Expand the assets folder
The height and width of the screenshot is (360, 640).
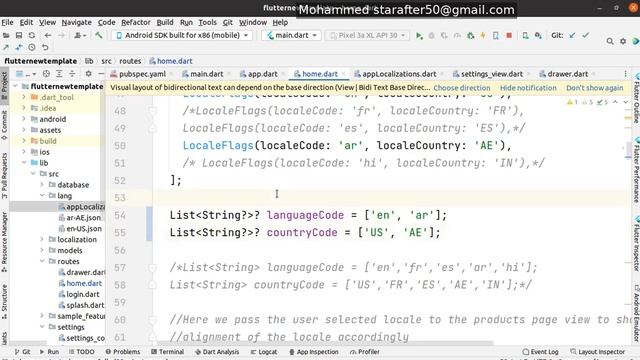(24, 130)
